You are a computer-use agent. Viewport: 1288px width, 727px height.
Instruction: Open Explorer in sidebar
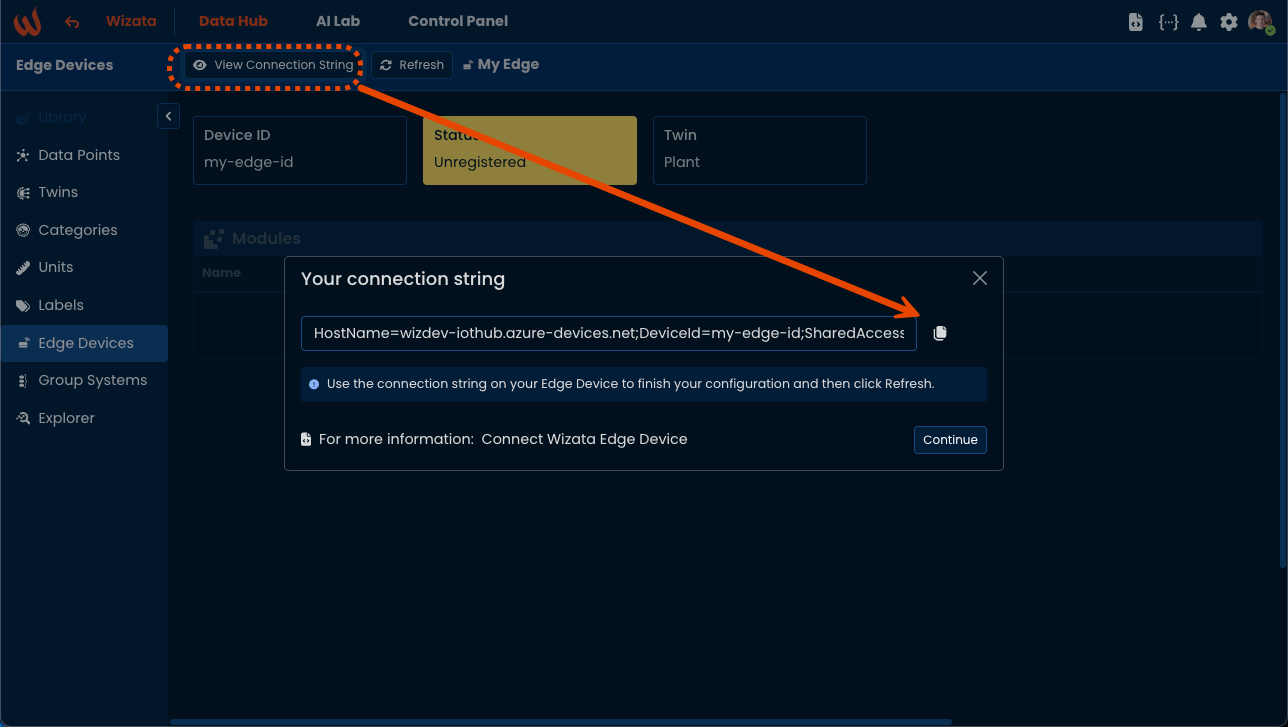coord(84,418)
